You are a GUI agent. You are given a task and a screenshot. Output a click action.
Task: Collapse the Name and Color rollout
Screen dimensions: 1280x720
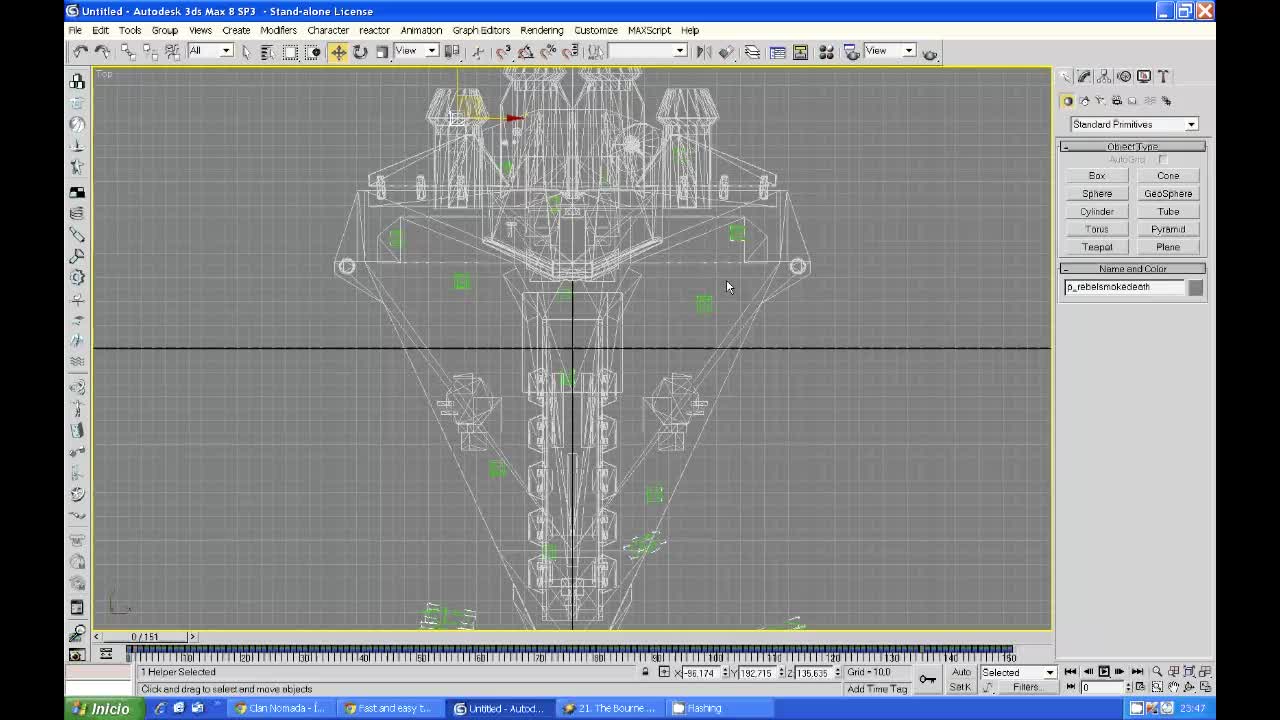coord(1133,269)
